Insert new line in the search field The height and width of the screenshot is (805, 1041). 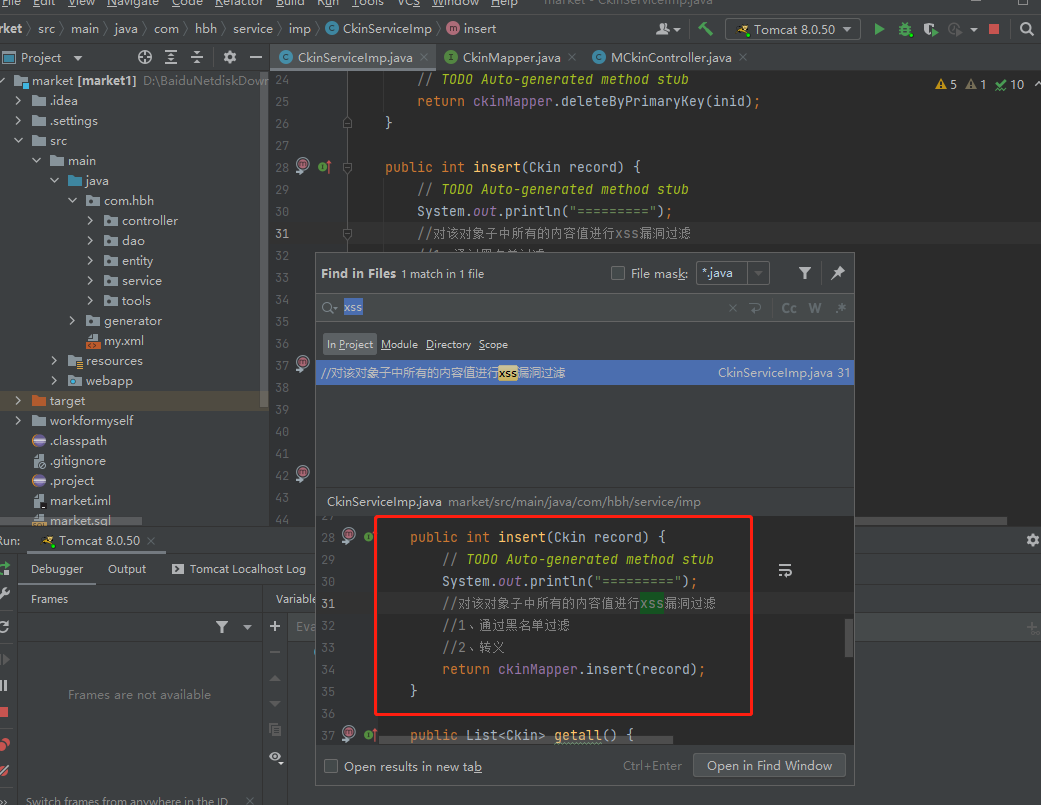[756, 308]
